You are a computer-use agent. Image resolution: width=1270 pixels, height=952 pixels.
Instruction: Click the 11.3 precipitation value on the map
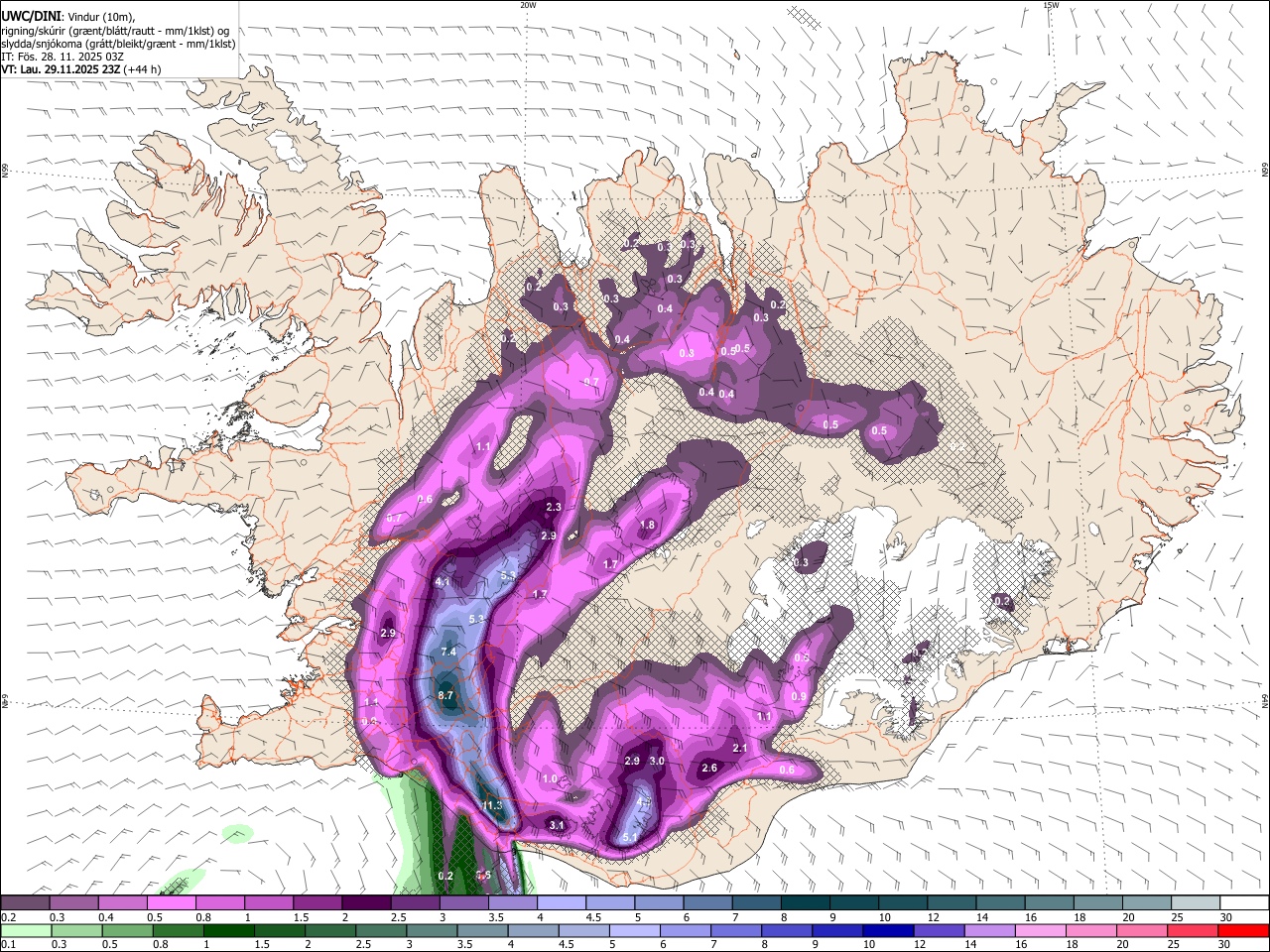pos(492,805)
